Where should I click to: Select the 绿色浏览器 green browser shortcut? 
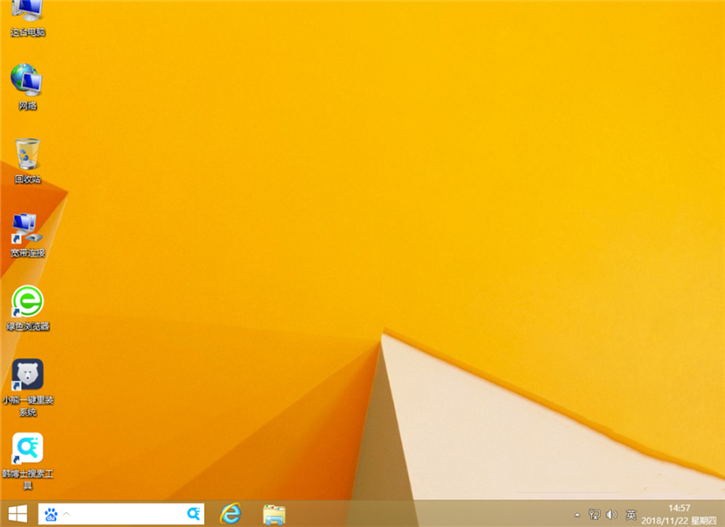pyautogui.click(x=28, y=308)
